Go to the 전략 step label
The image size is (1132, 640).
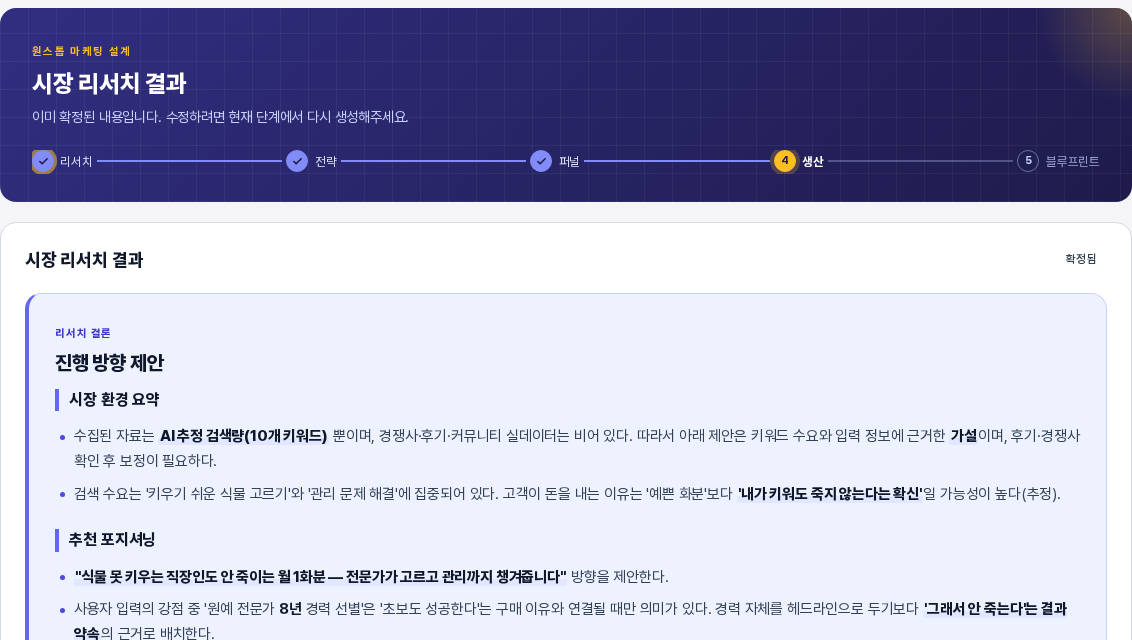click(326, 162)
